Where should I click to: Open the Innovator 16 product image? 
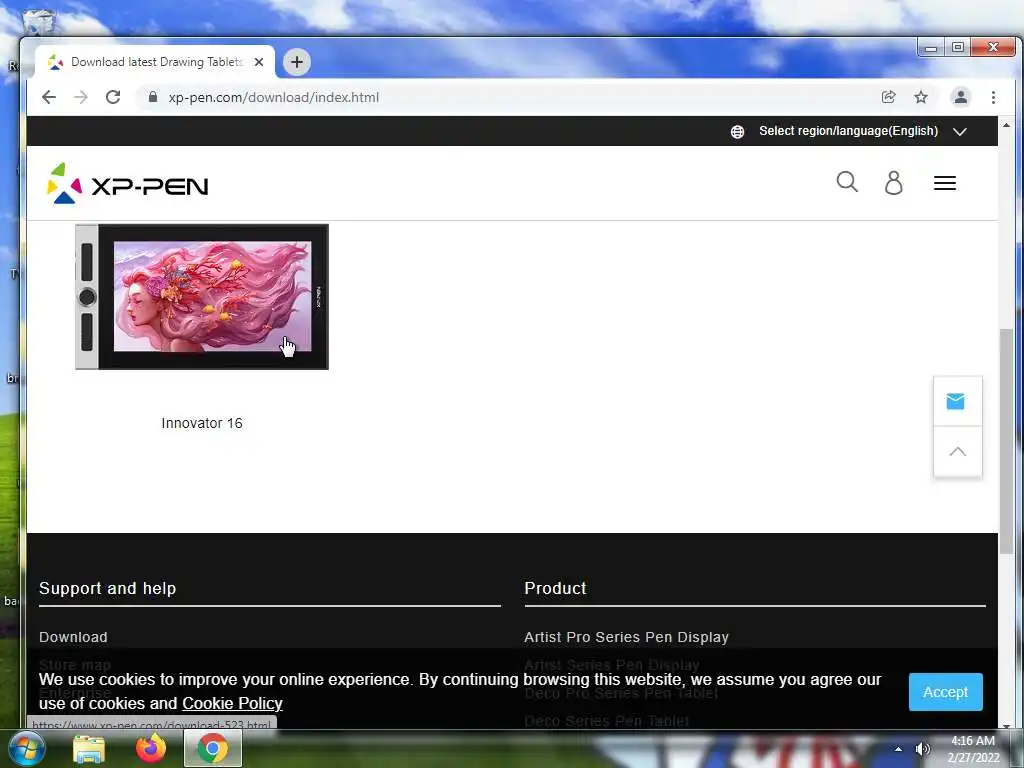(202, 297)
